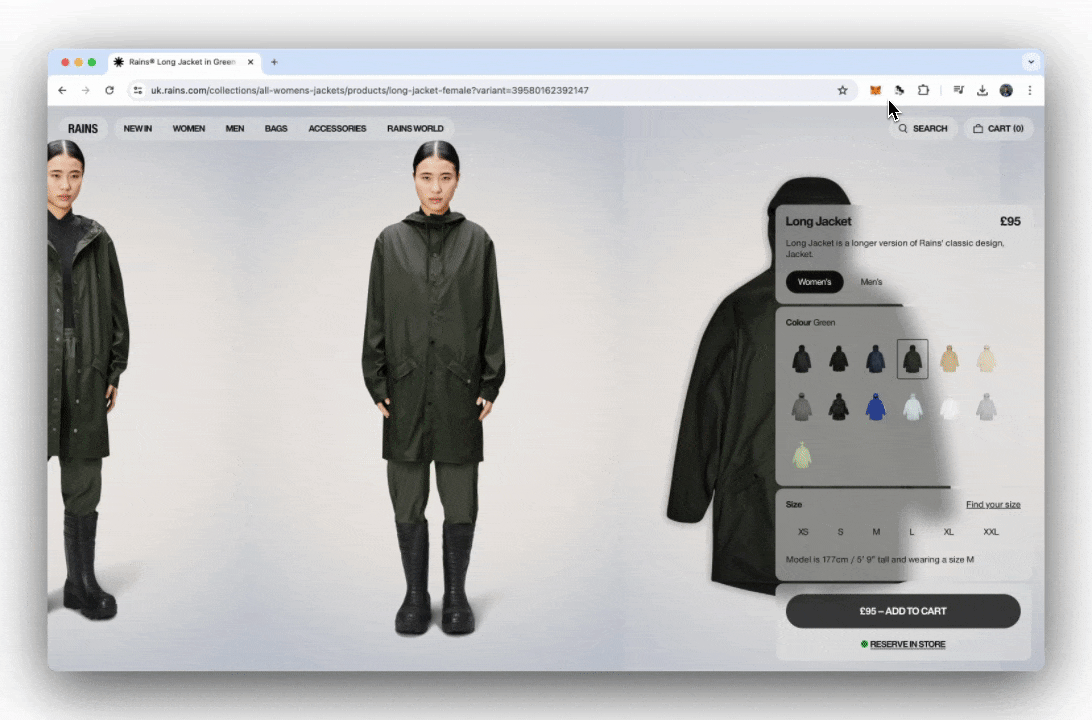Choose size XS

pos(803,532)
